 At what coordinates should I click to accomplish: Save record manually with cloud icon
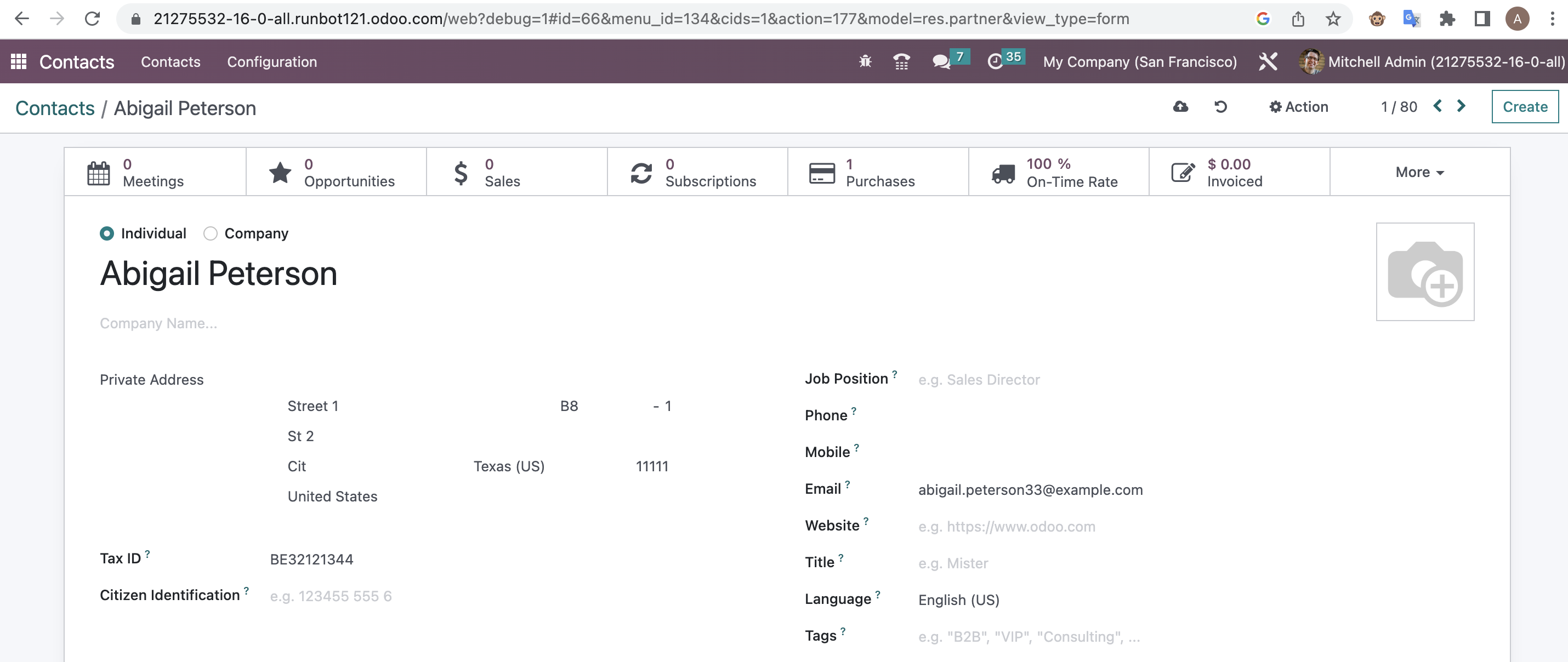pos(1180,107)
